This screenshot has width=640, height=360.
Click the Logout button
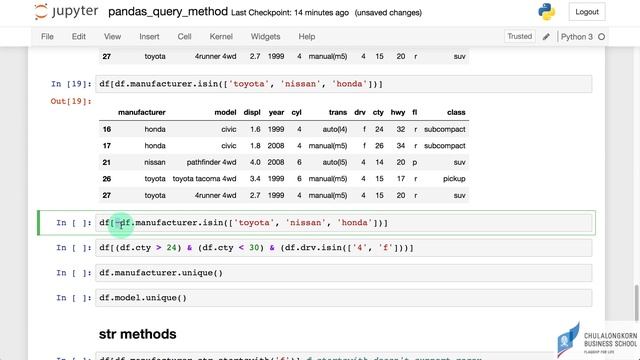pyautogui.click(x=587, y=12)
